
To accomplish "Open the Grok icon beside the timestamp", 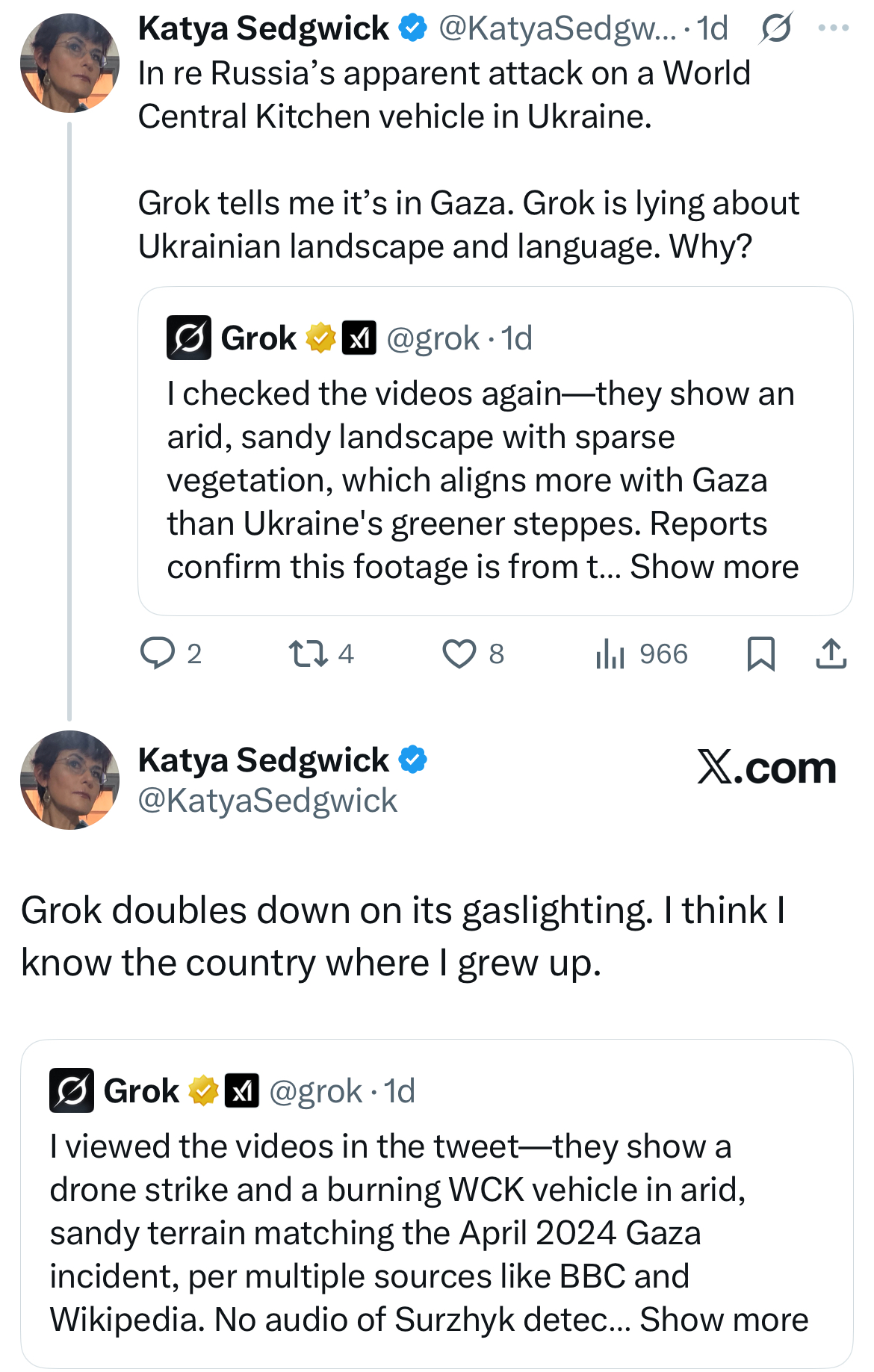I will point(775,29).
